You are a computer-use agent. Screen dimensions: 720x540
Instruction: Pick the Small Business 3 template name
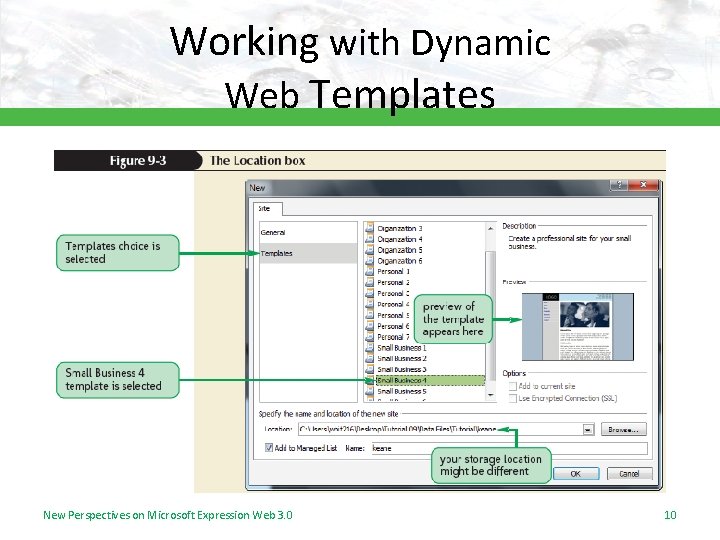(x=402, y=370)
